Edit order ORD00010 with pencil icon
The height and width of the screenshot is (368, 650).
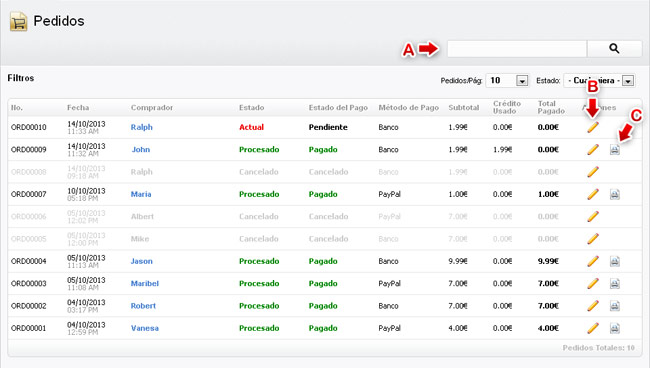593,127
